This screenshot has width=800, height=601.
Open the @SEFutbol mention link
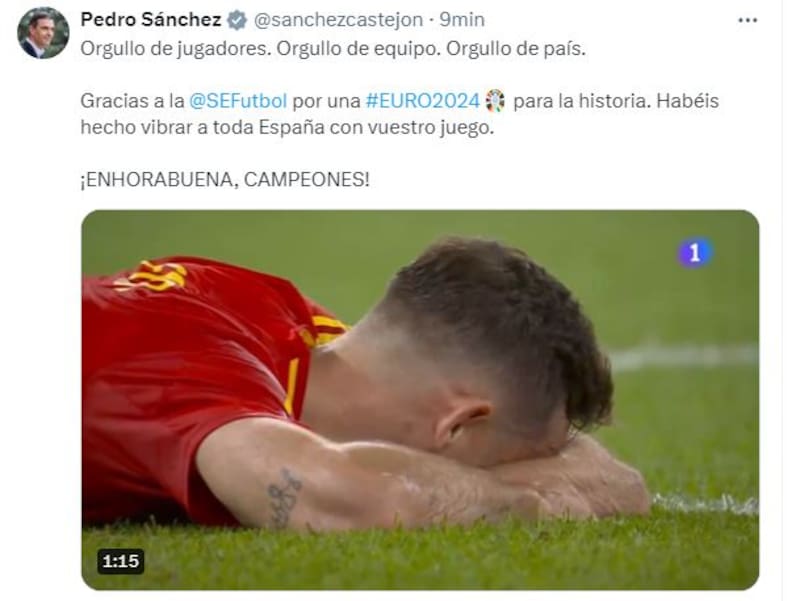(x=238, y=101)
